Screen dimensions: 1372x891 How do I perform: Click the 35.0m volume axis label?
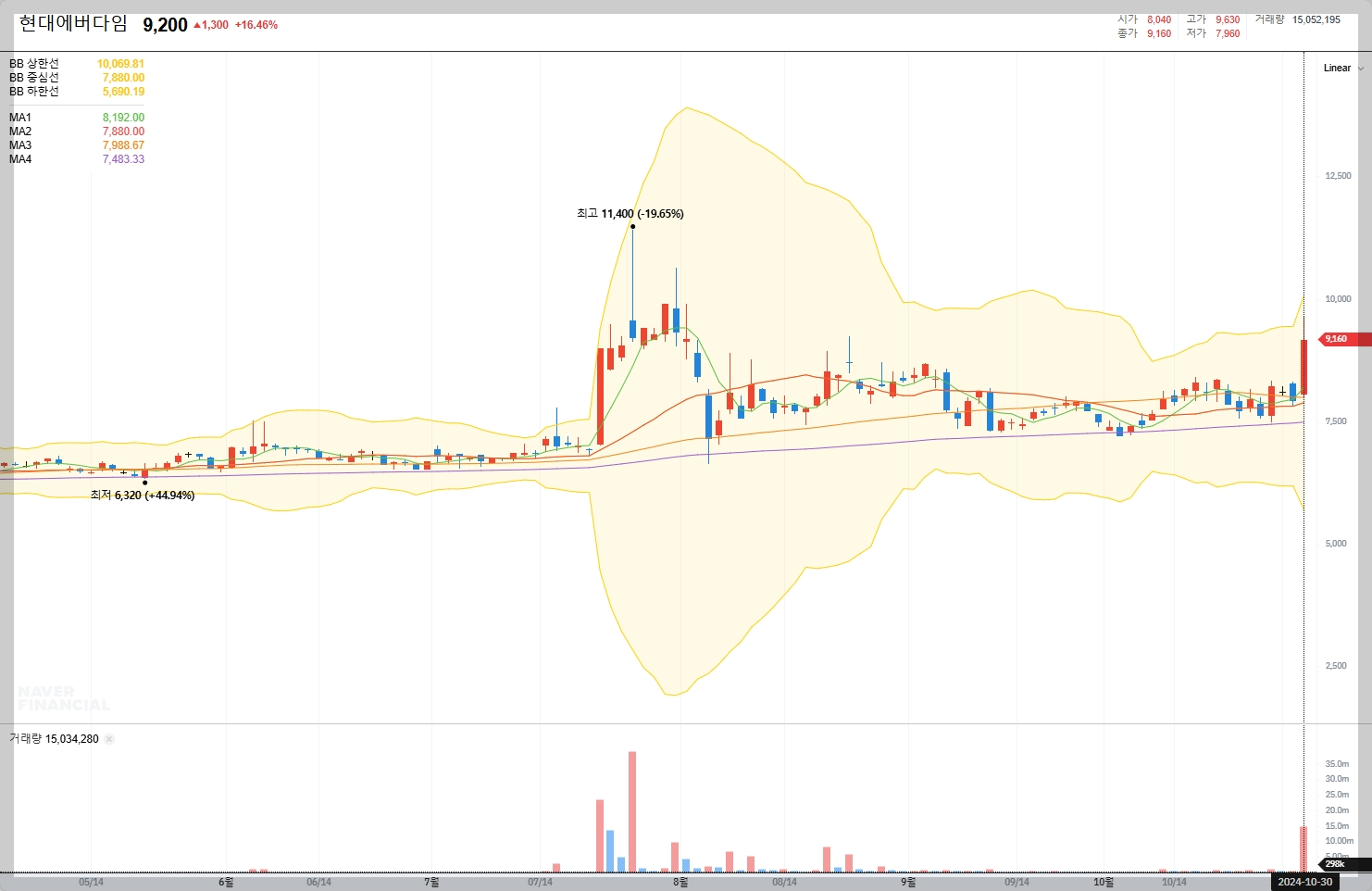[1337, 764]
